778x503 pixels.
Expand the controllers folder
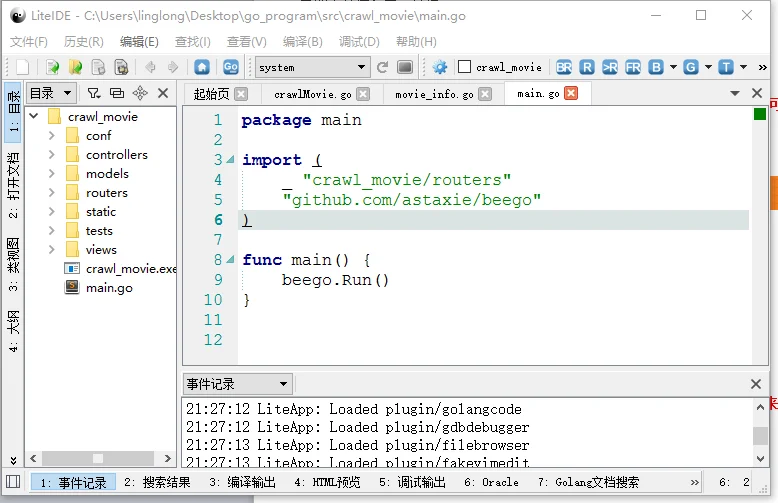point(52,154)
